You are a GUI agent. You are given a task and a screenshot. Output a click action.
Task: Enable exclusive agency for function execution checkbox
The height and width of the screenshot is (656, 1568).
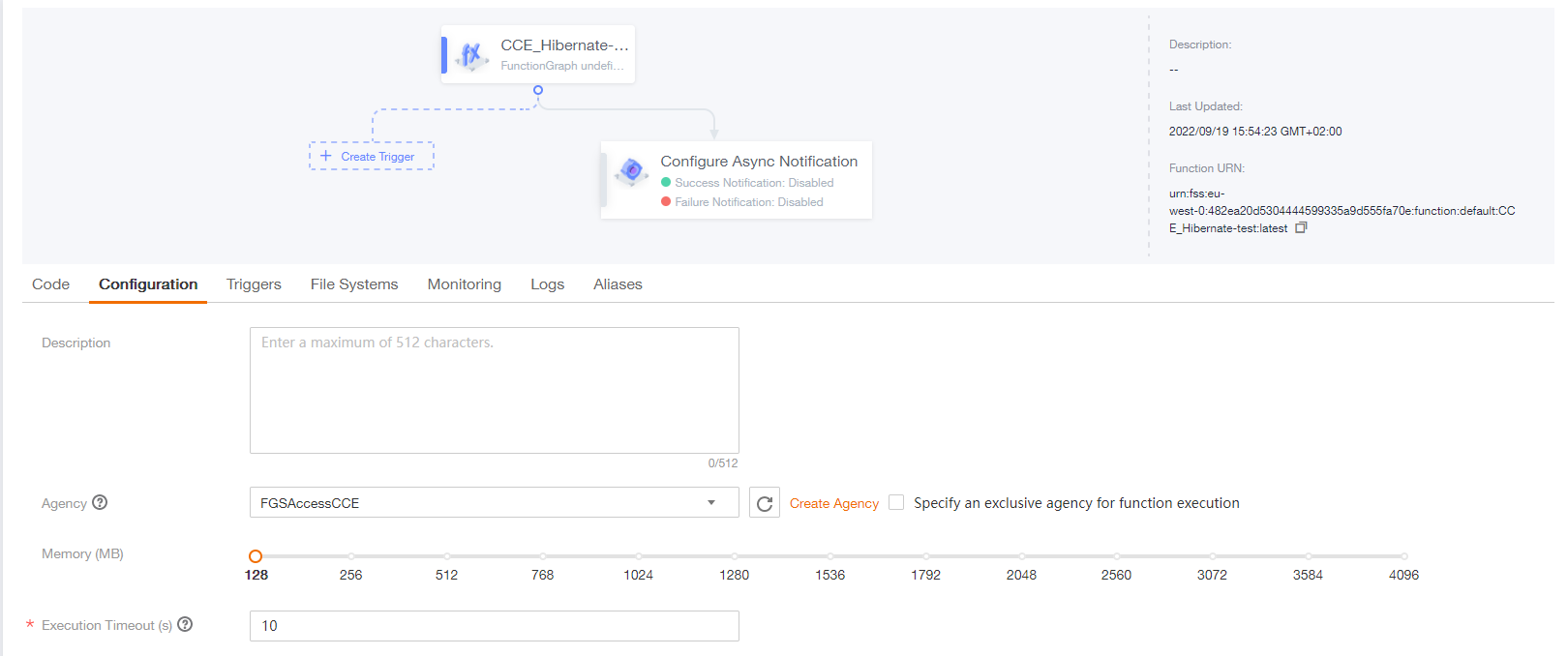click(896, 502)
